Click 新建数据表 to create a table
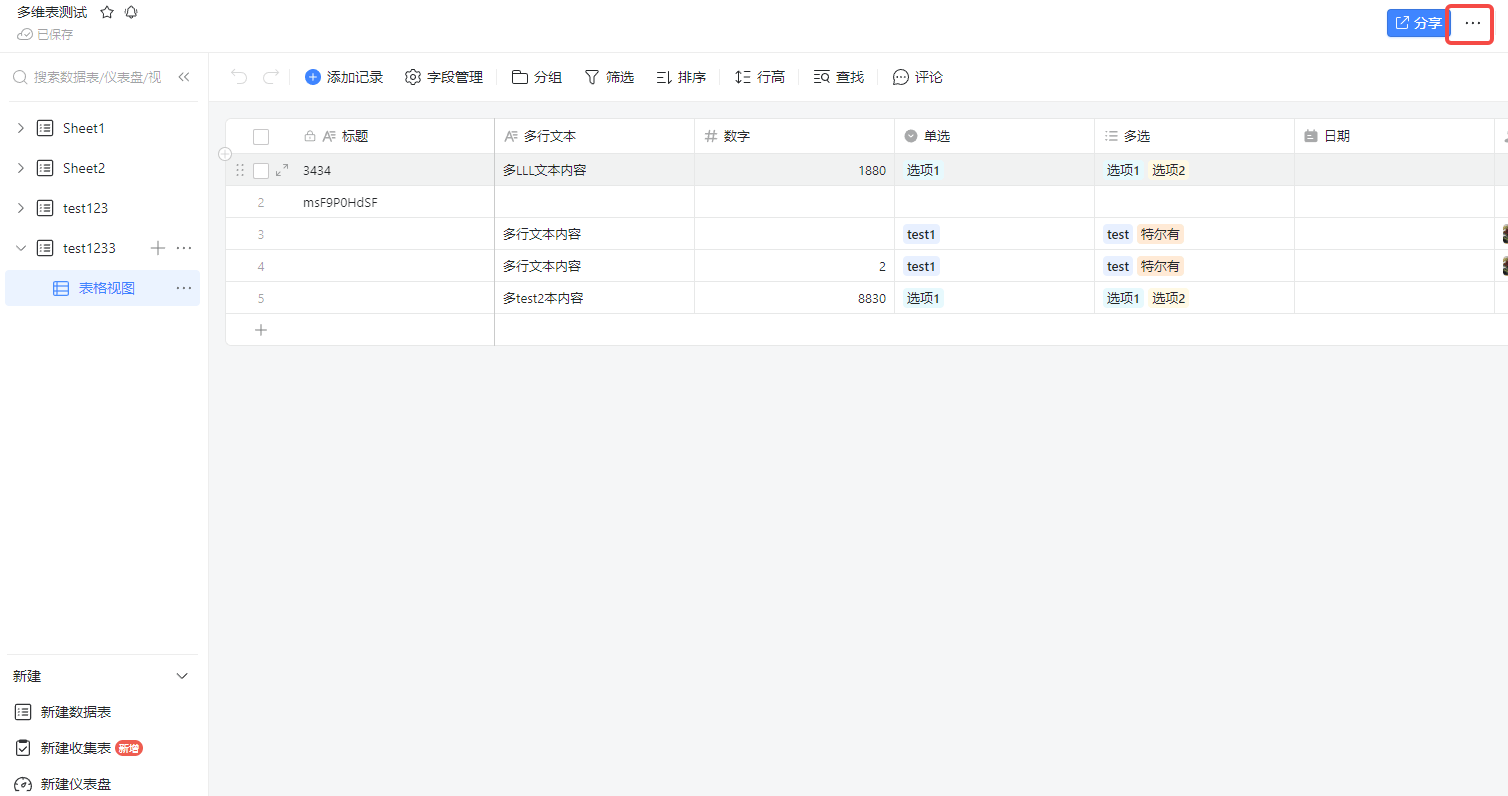The height and width of the screenshot is (796, 1508). pyautogui.click(x=63, y=712)
